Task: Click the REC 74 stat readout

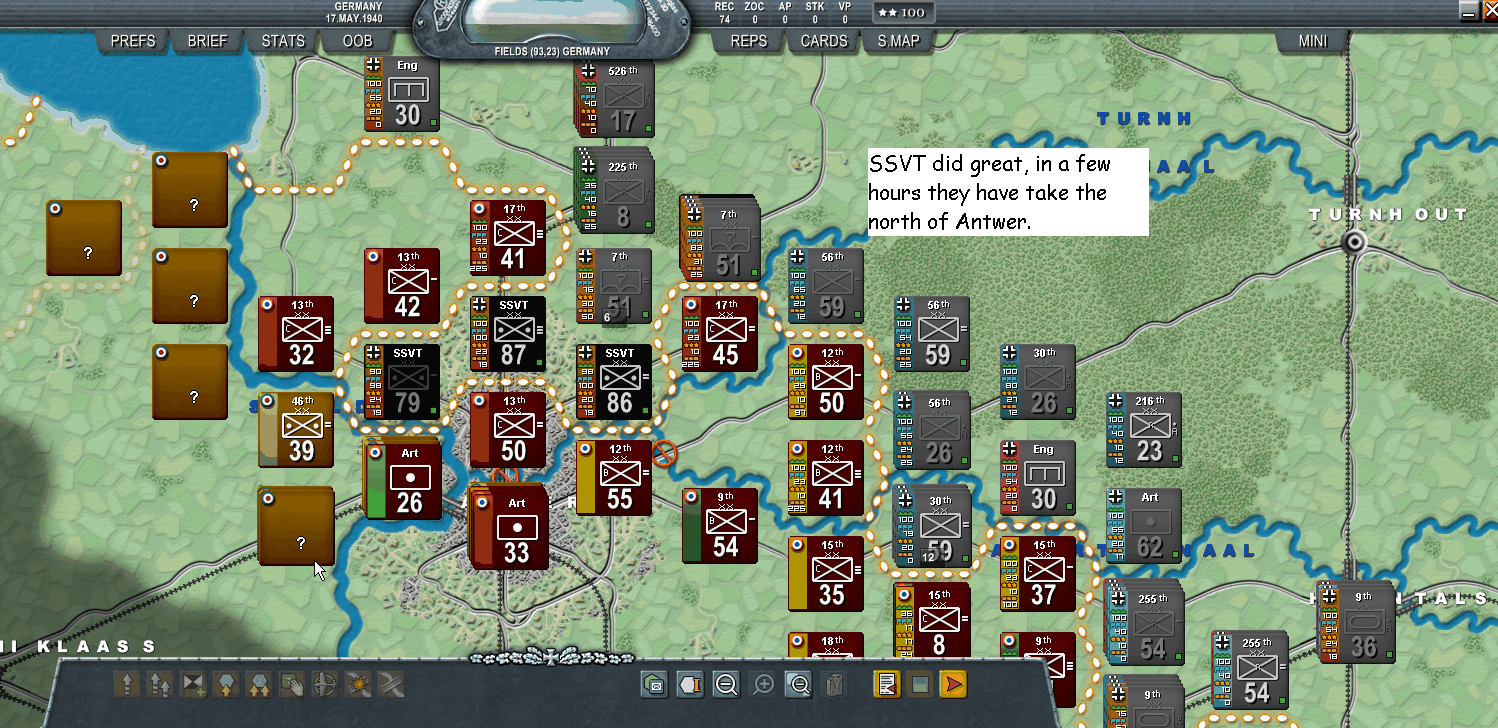Action: [x=724, y=12]
